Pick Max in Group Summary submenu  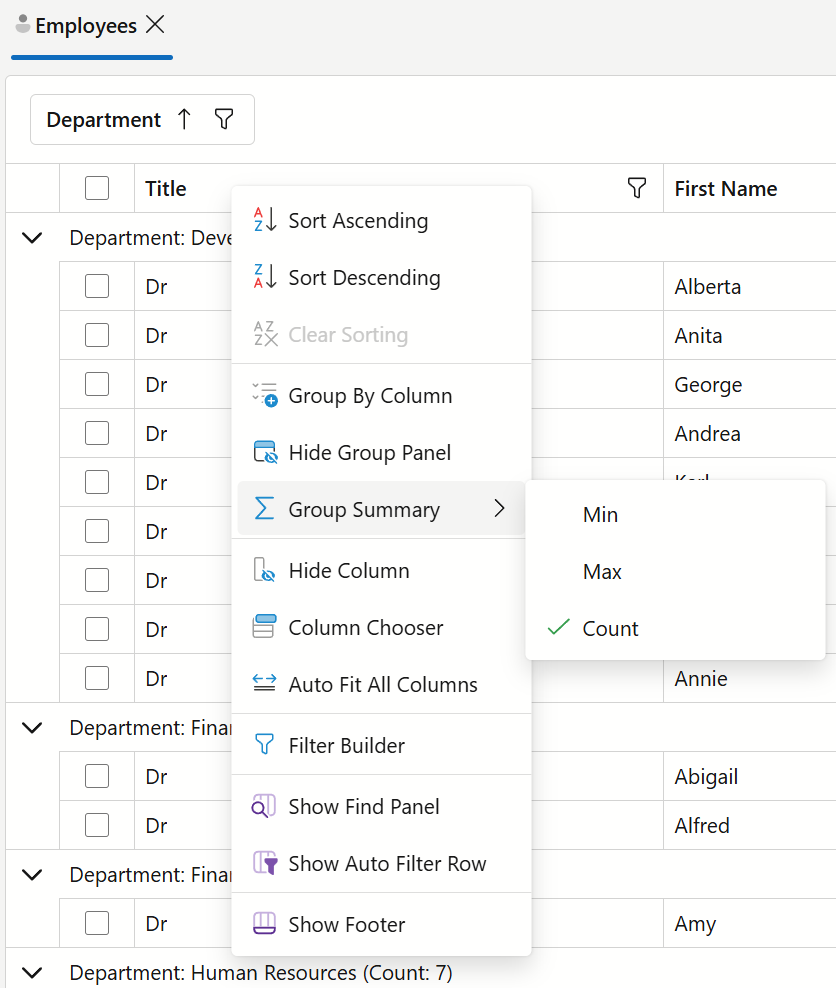pos(675,572)
